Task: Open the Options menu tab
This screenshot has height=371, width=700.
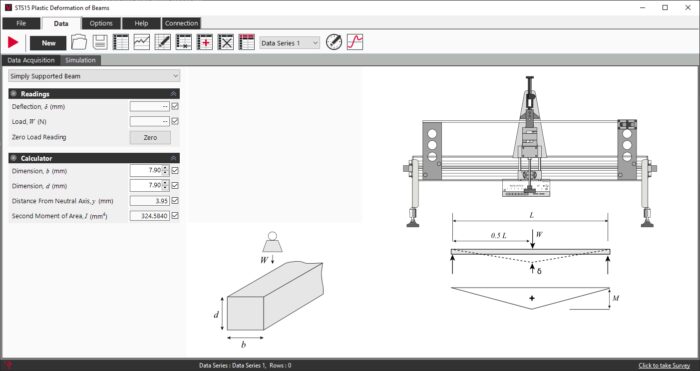Action: click(101, 23)
